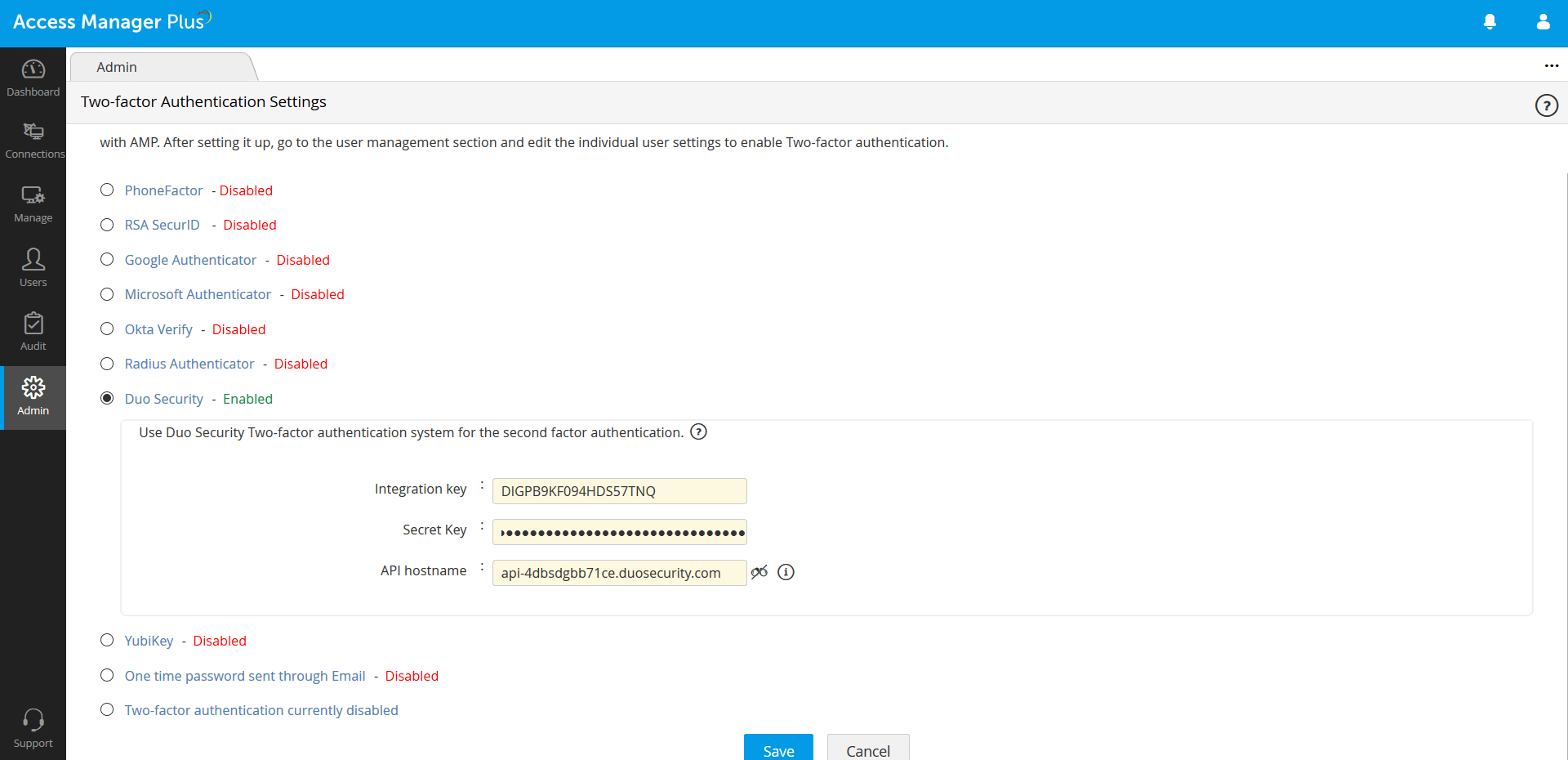Select the Microsoft Authenticator radio button
This screenshot has width=1568, height=760.
point(107,294)
